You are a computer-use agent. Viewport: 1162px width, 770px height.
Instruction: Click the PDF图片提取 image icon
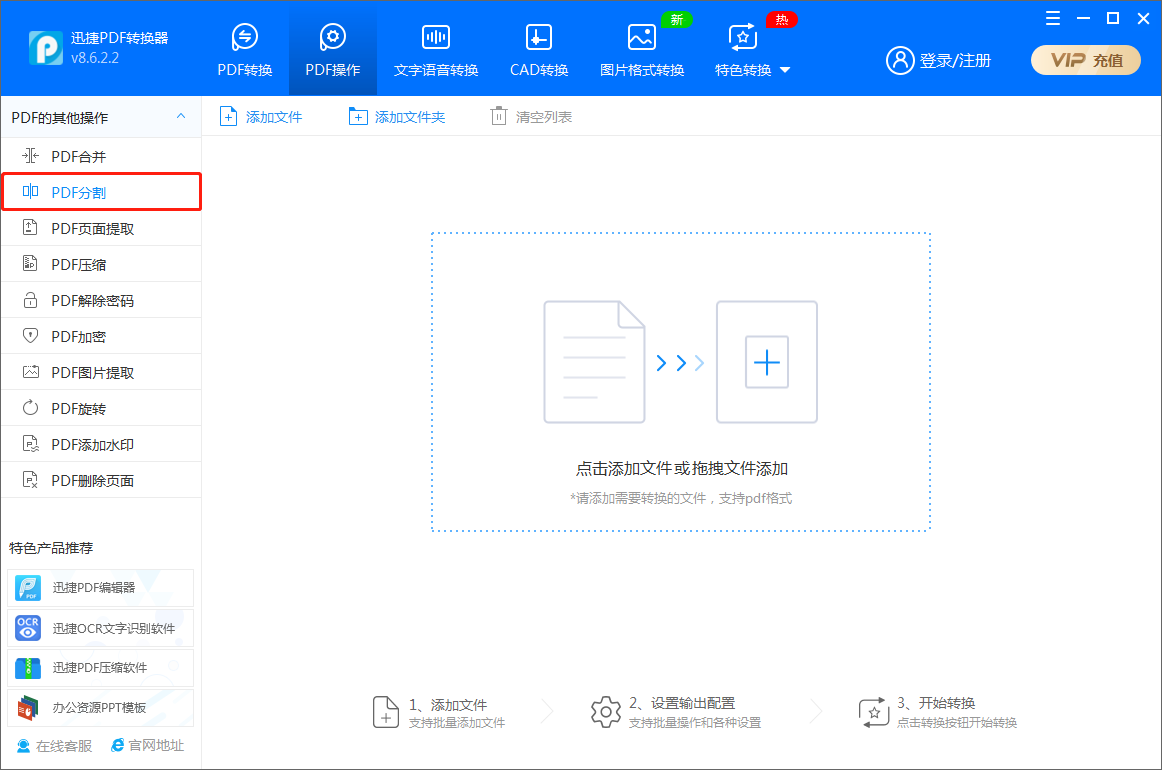pos(30,371)
